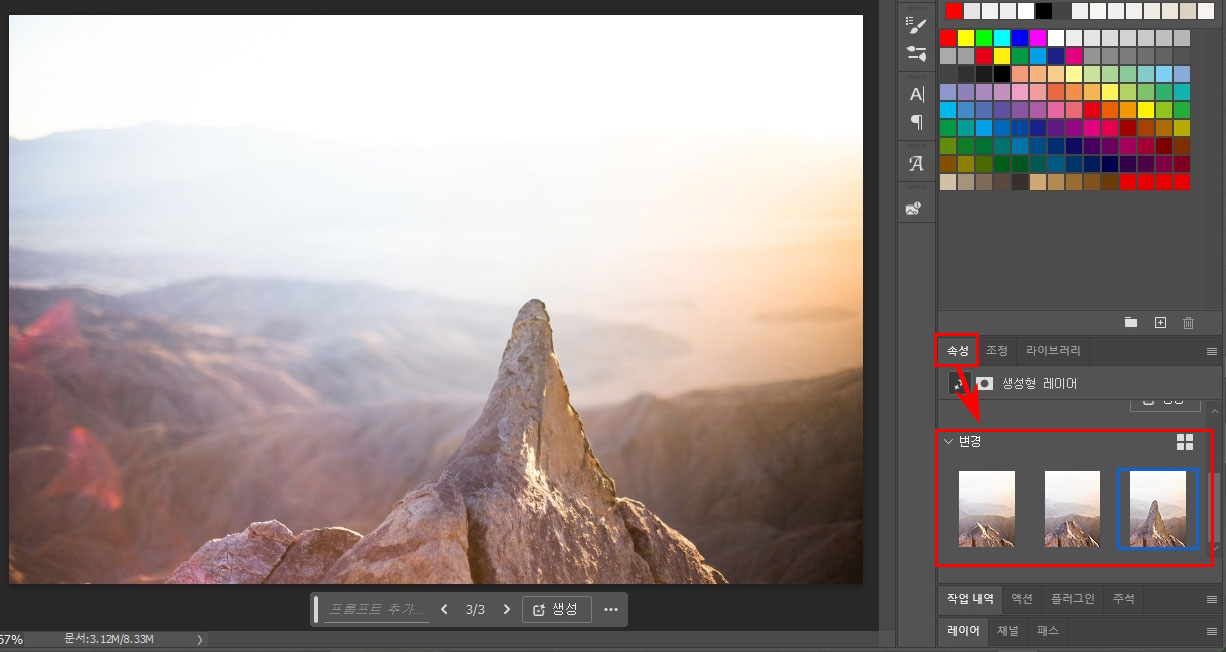Pick the pure cyan swatch
1226x652 pixels.
pyautogui.click(x=1002, y=38)
